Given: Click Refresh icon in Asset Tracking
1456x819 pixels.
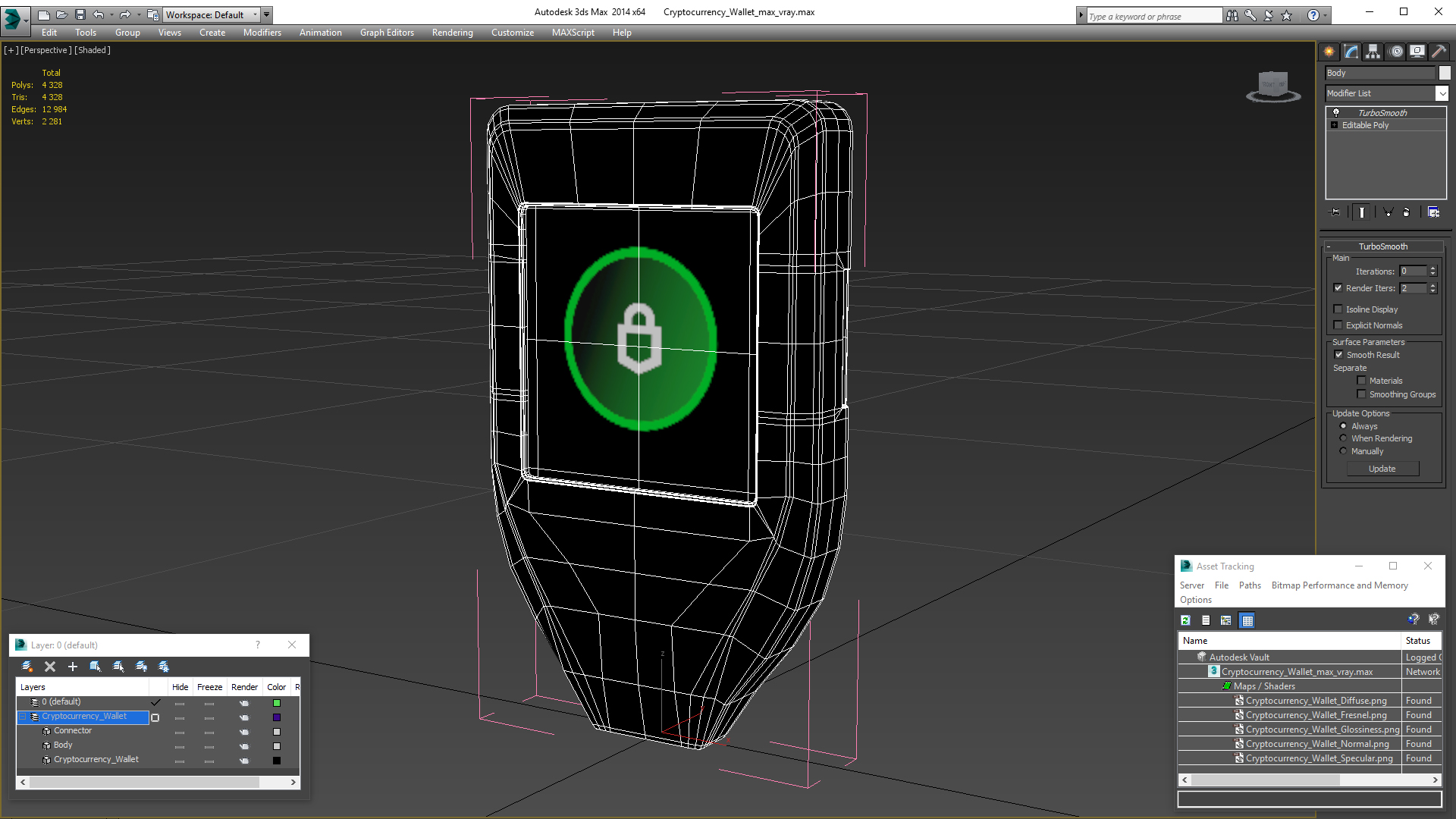Looking at the screenshot, I should (1185, 620).
